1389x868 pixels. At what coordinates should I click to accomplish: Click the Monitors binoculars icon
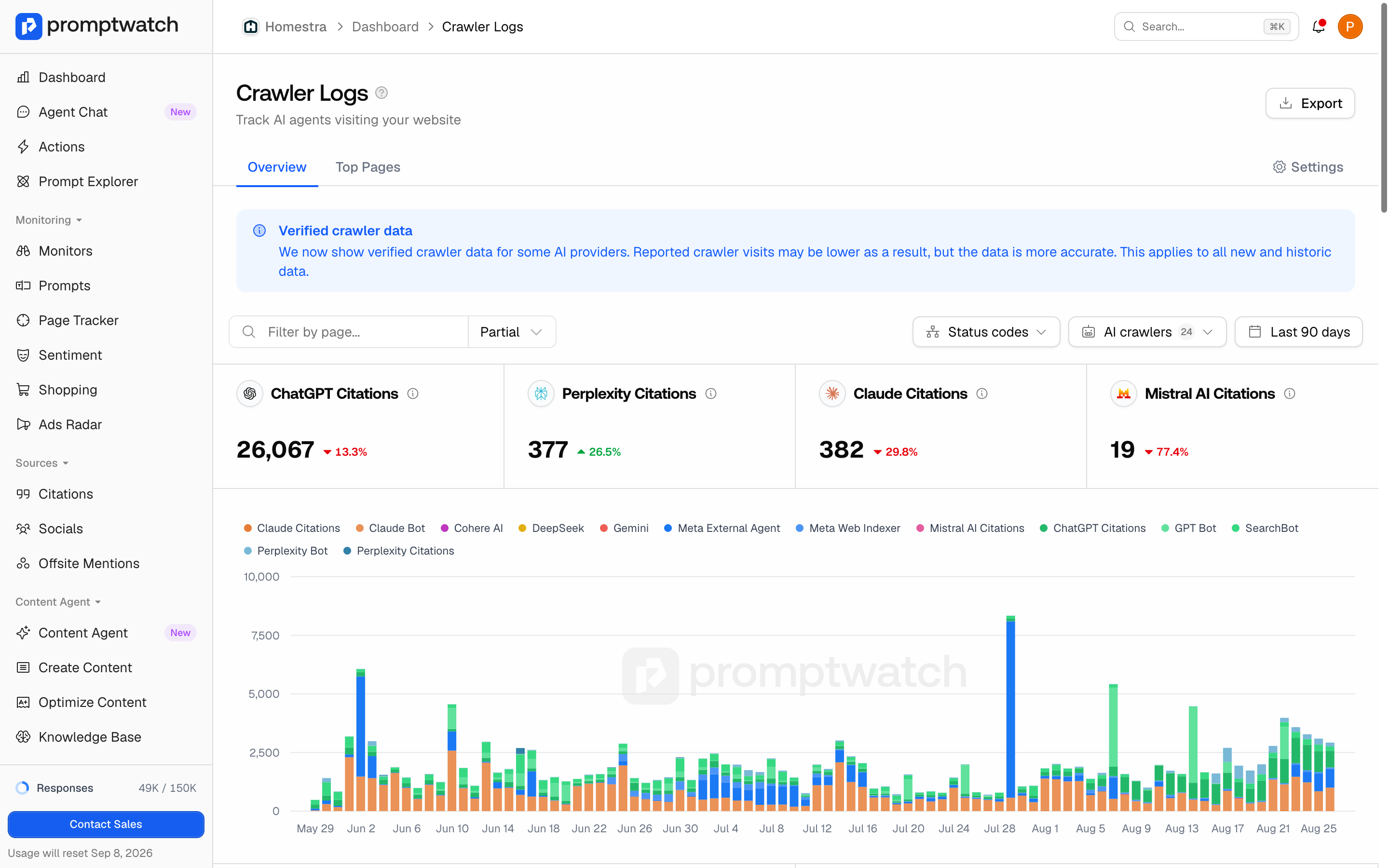(x=23, y=251)
